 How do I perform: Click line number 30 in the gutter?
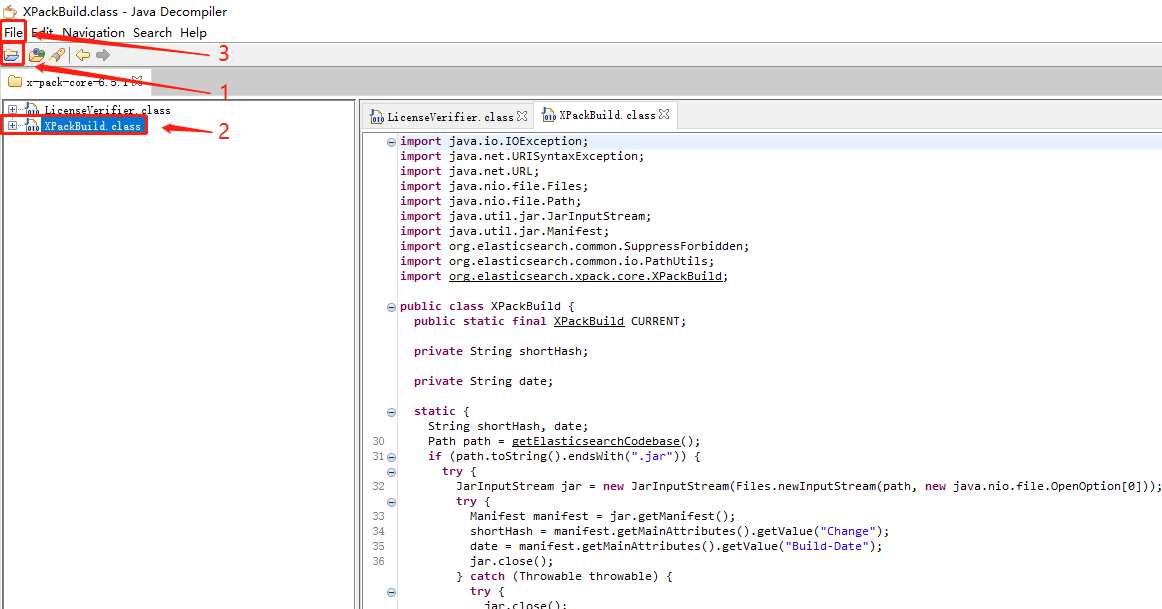coord(379,442)
